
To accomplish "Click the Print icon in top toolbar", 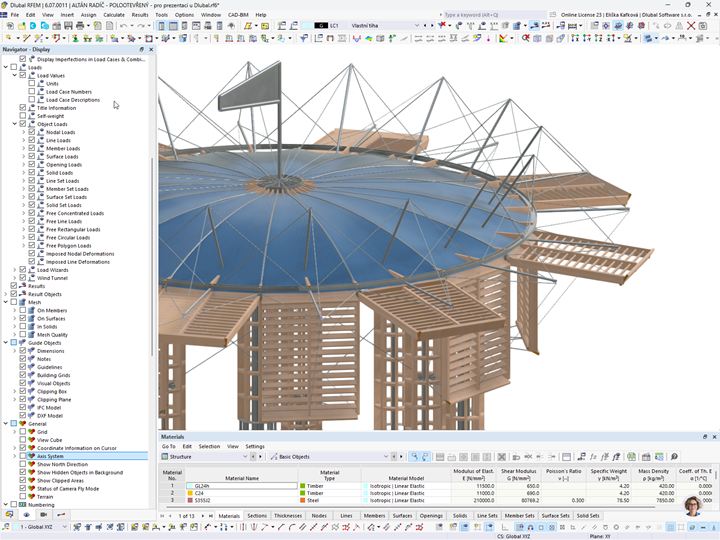I will tap(80, 26).
